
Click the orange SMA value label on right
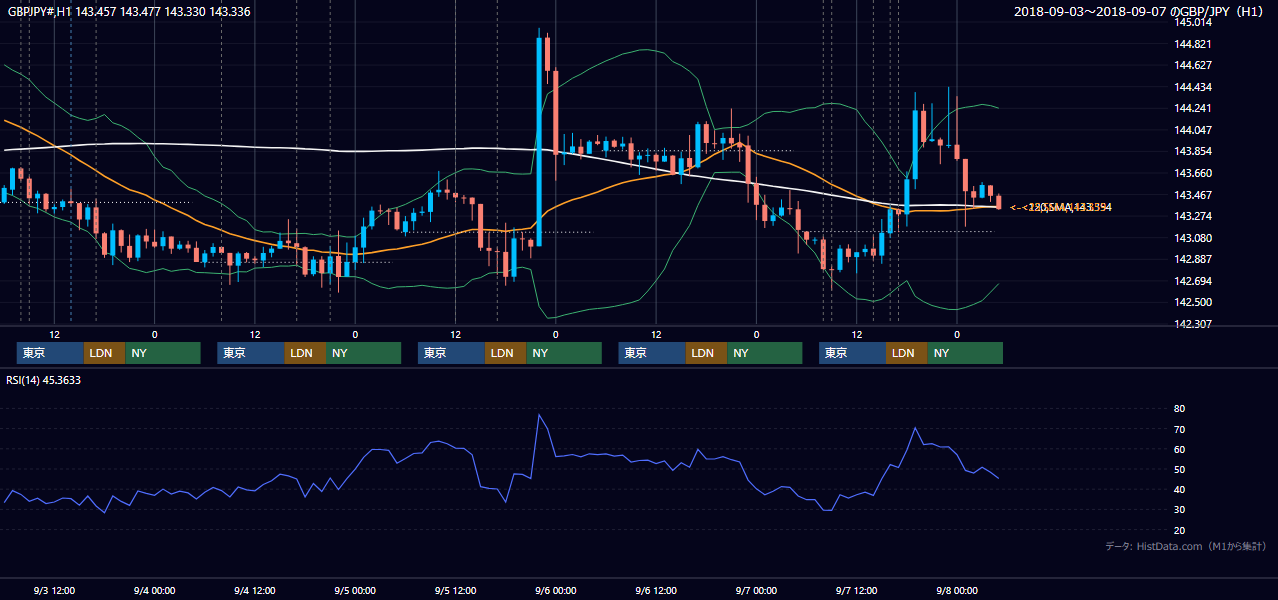[x=1061, y=207]
